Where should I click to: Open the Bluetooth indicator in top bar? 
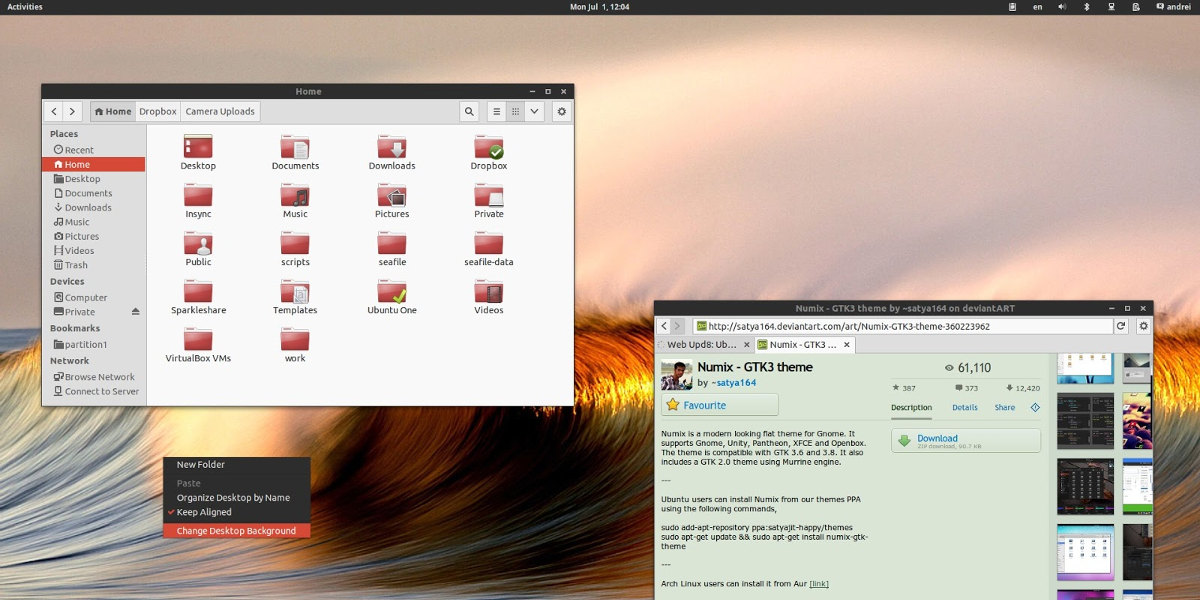pyautogui.click(x=1088, y=7)
